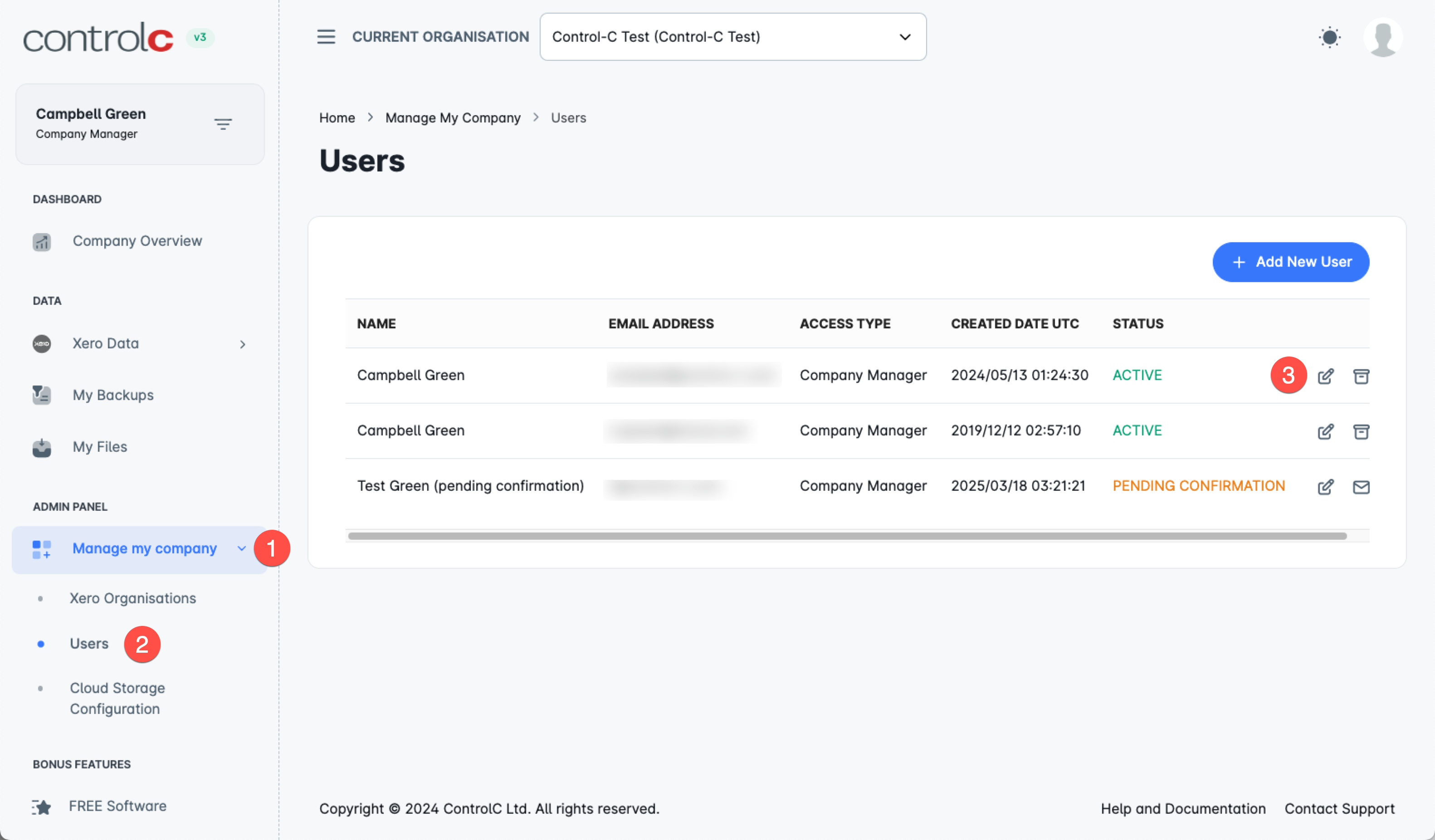Open Help and Documentation link

coord(1183,808)
